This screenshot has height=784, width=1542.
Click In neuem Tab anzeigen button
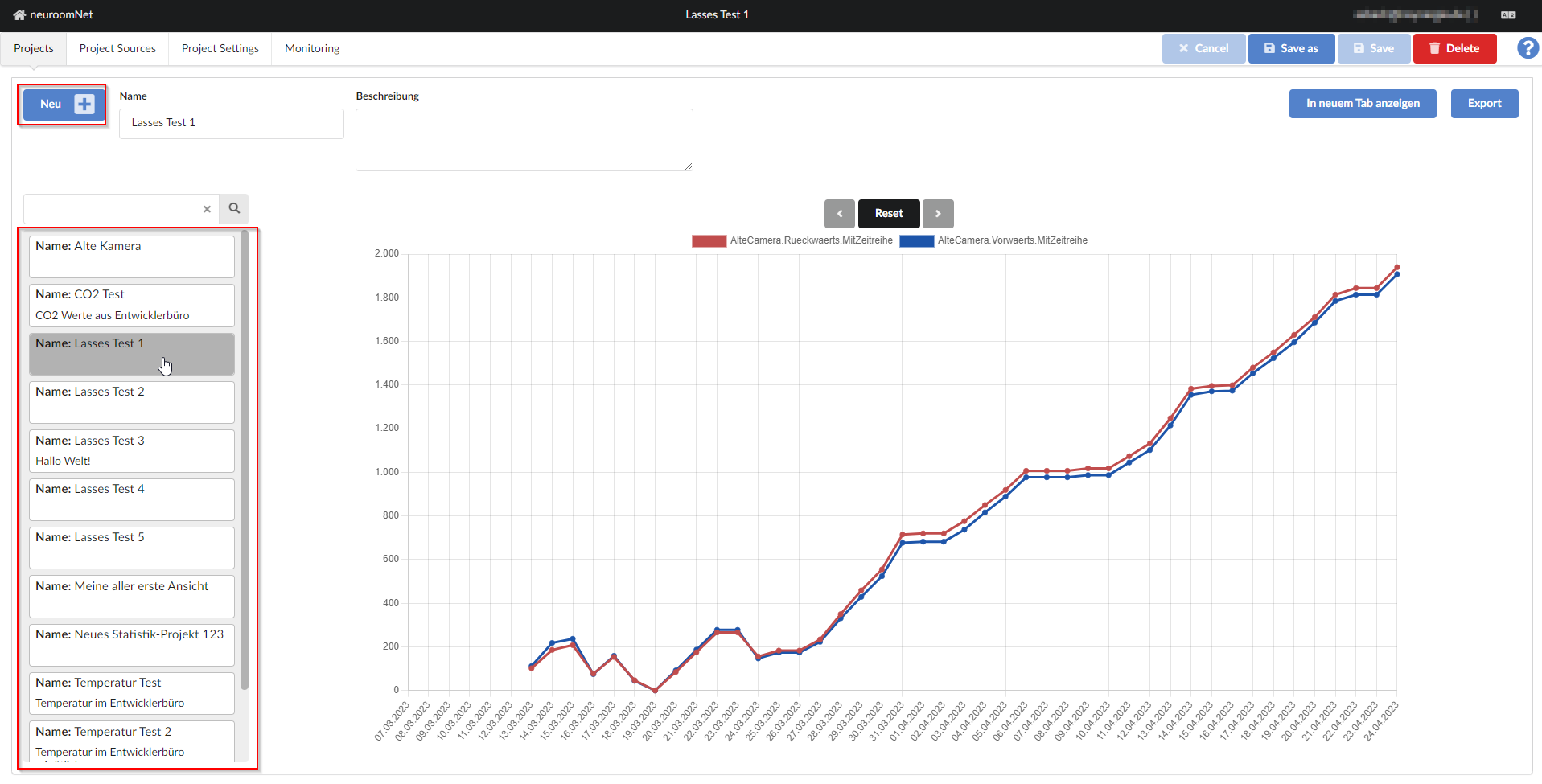(1362, 104)
